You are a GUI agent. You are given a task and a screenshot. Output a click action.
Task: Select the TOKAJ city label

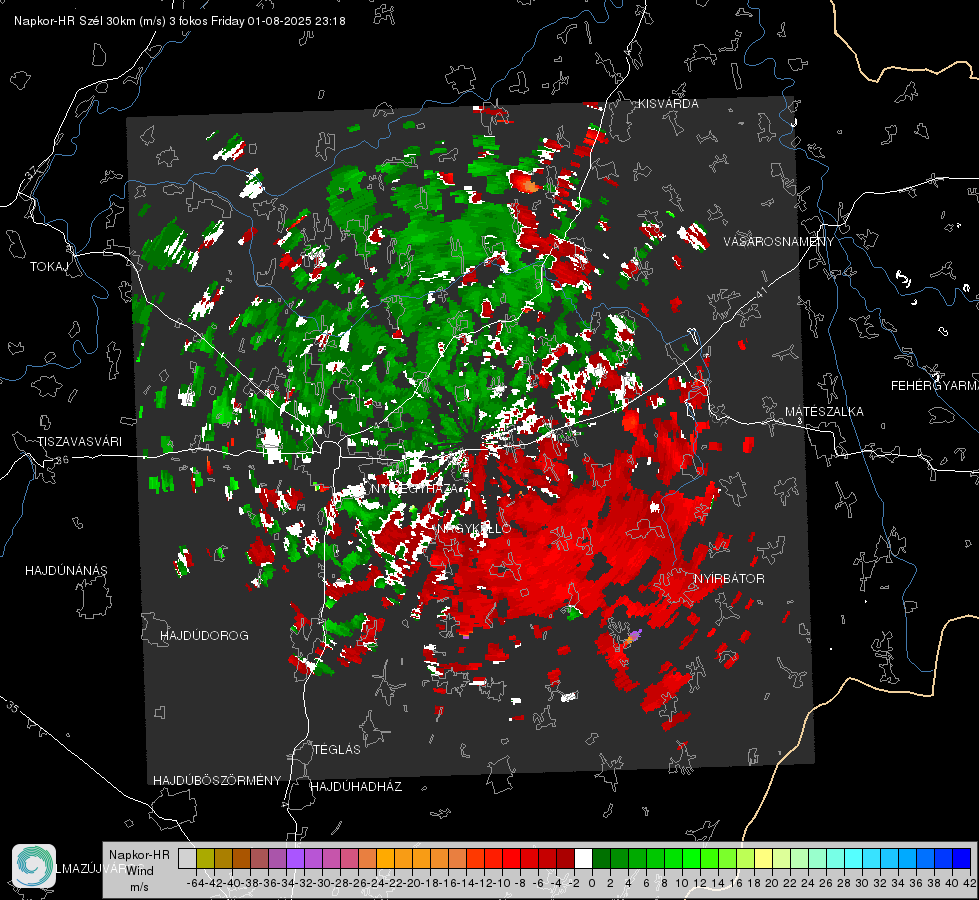pyautogui.click(x=49, y=267)
